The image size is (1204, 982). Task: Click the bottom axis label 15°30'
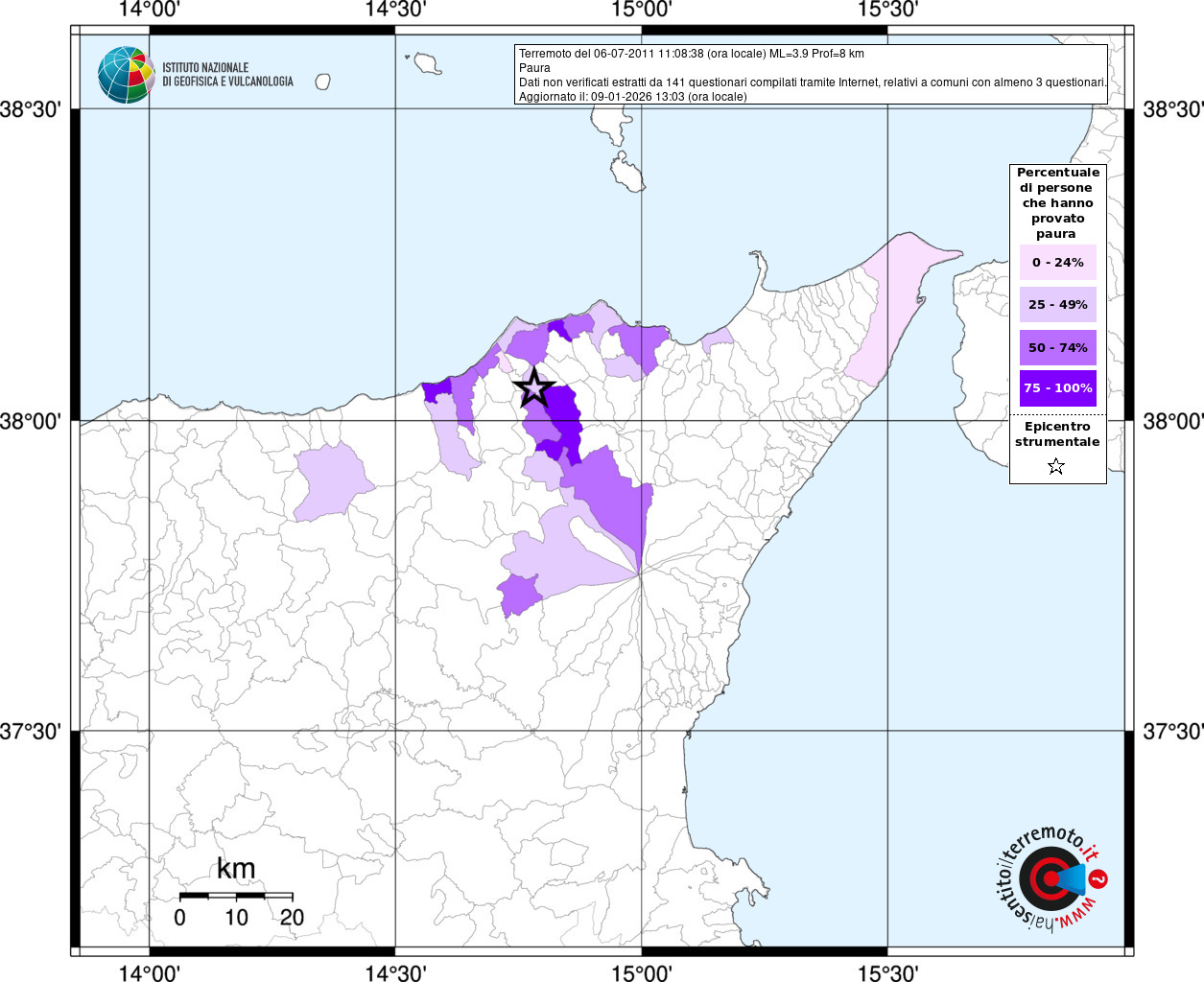coord(887,972)
